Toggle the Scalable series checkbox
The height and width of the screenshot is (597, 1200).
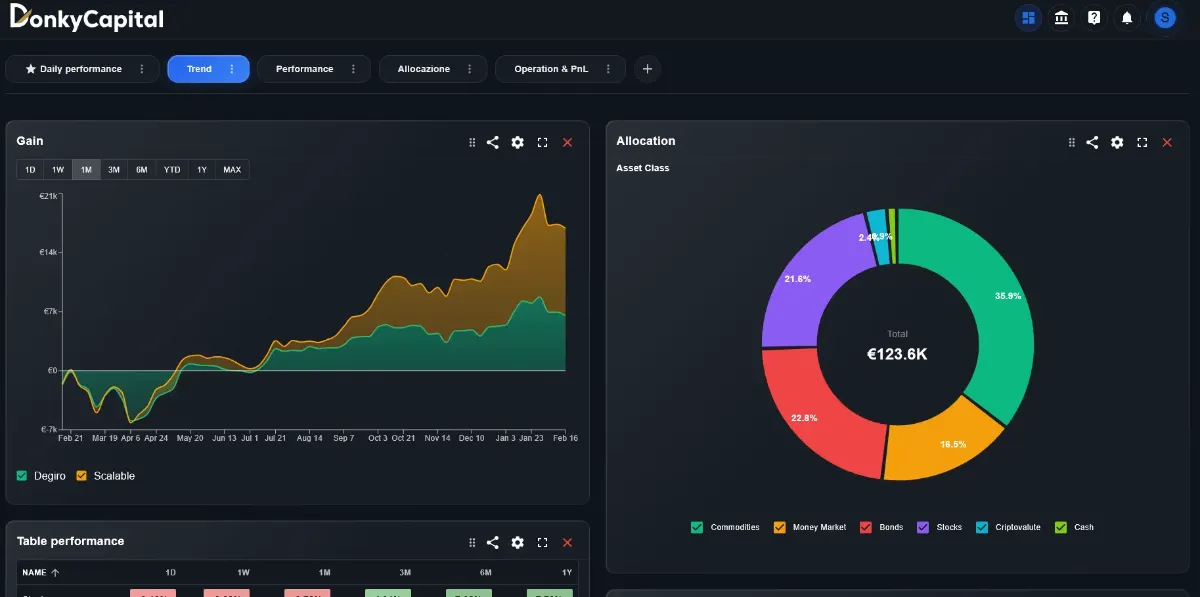pos(82,476)
